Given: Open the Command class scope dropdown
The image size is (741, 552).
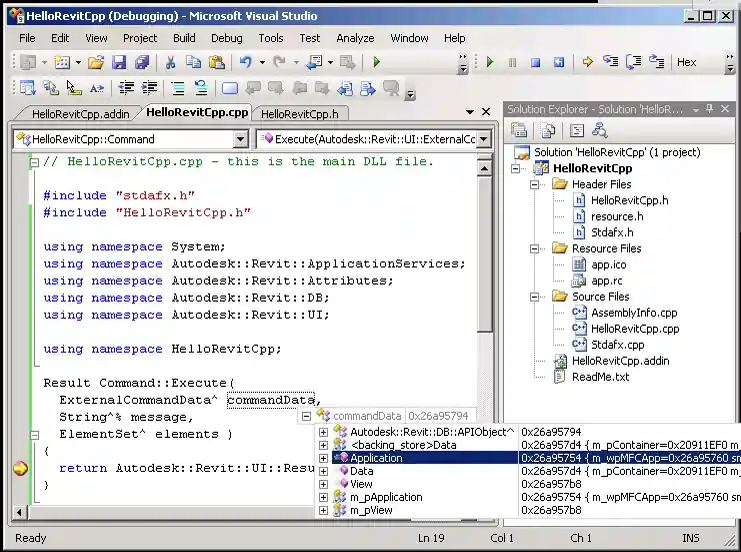Looking at the screenshot, I should (240, 139).
